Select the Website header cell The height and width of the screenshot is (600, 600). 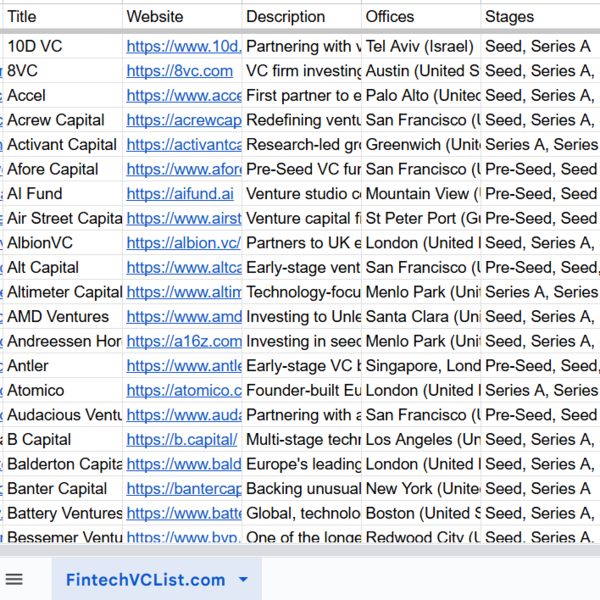tap(182, 16)
